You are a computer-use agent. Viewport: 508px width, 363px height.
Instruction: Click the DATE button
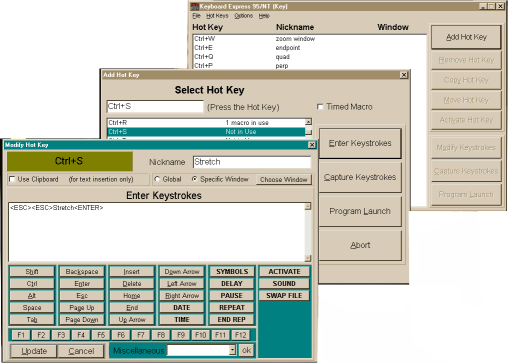click(182, 308)
